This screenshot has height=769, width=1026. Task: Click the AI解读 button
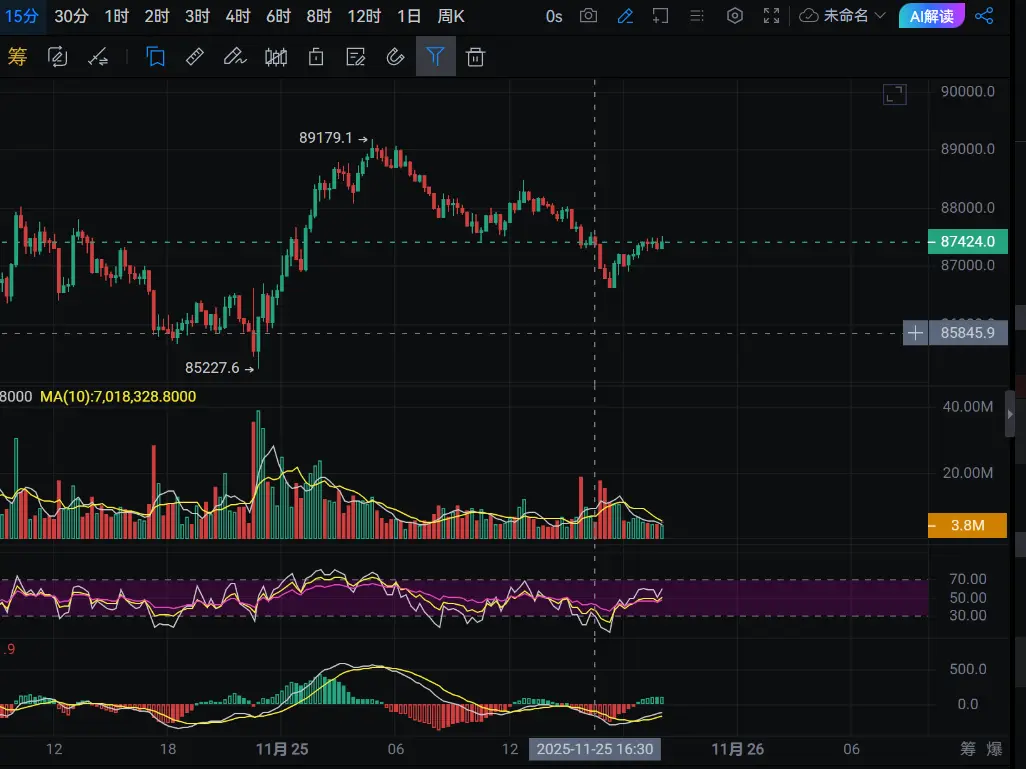click(932, 16)
